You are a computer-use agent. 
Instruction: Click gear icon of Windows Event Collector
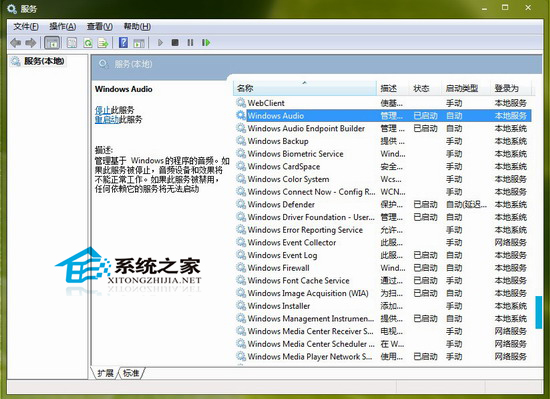coord(241,242)
